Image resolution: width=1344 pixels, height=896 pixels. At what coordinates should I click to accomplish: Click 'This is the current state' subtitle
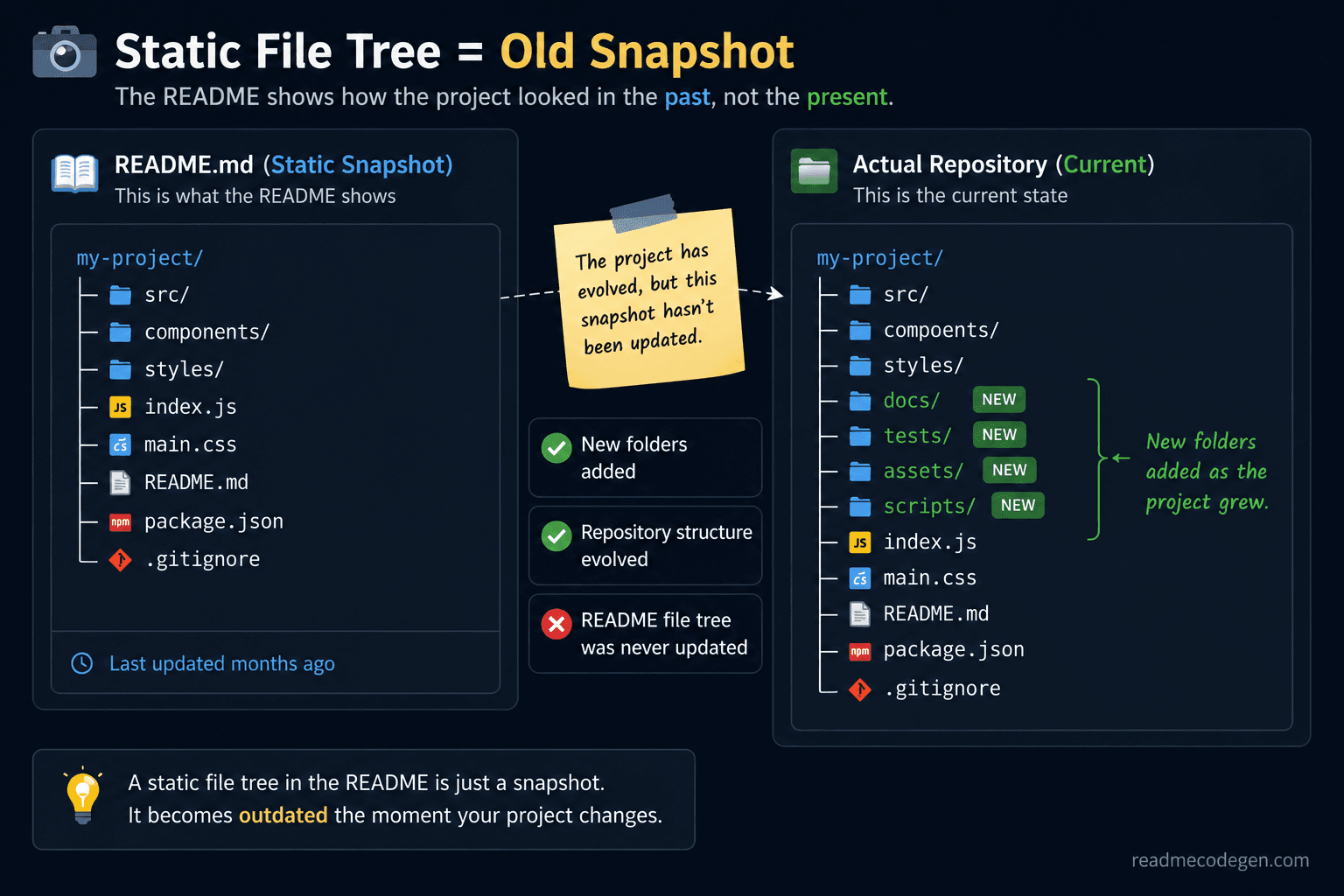pyautogui.click(x=961, y=195)
